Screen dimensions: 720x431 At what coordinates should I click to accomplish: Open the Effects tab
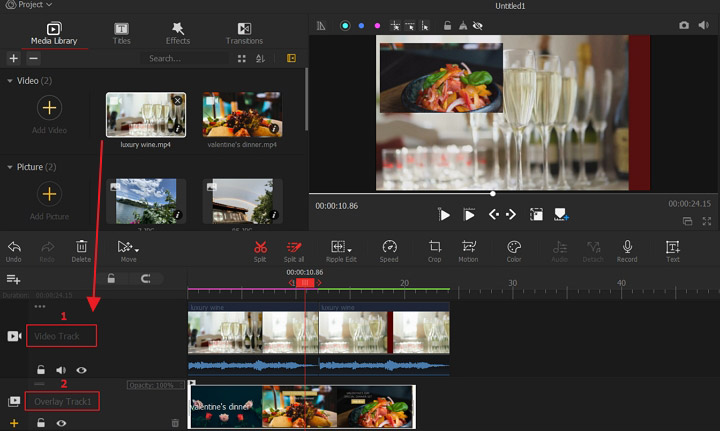[x=178, y=33]
